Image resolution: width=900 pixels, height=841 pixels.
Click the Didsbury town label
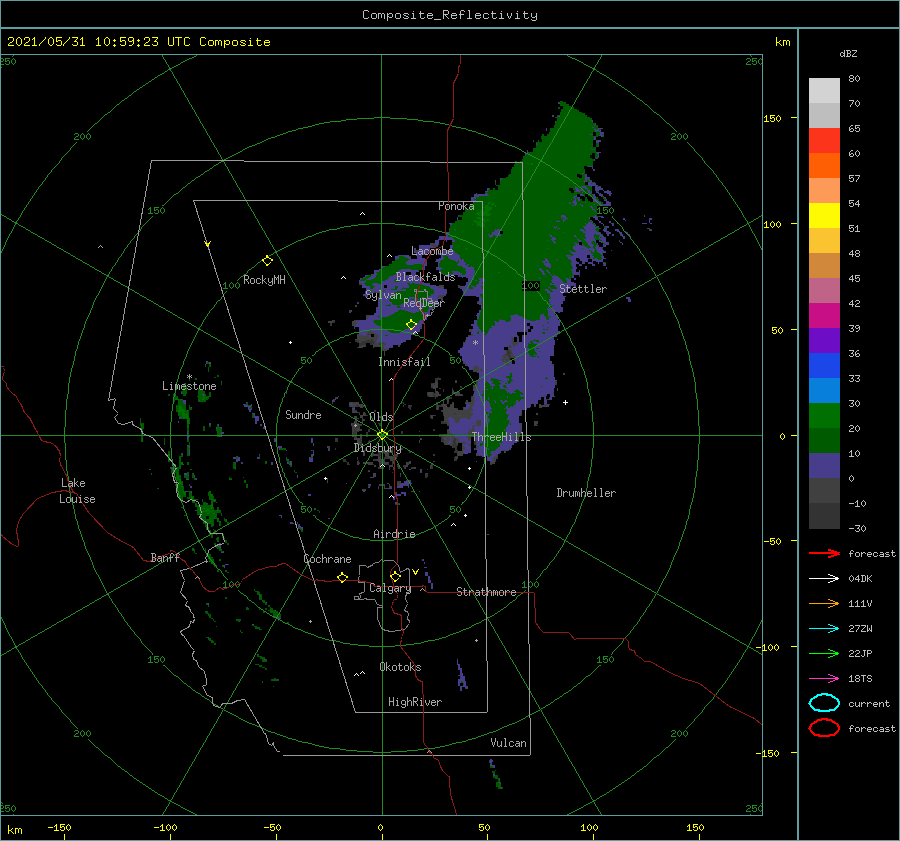coord(378,448)
